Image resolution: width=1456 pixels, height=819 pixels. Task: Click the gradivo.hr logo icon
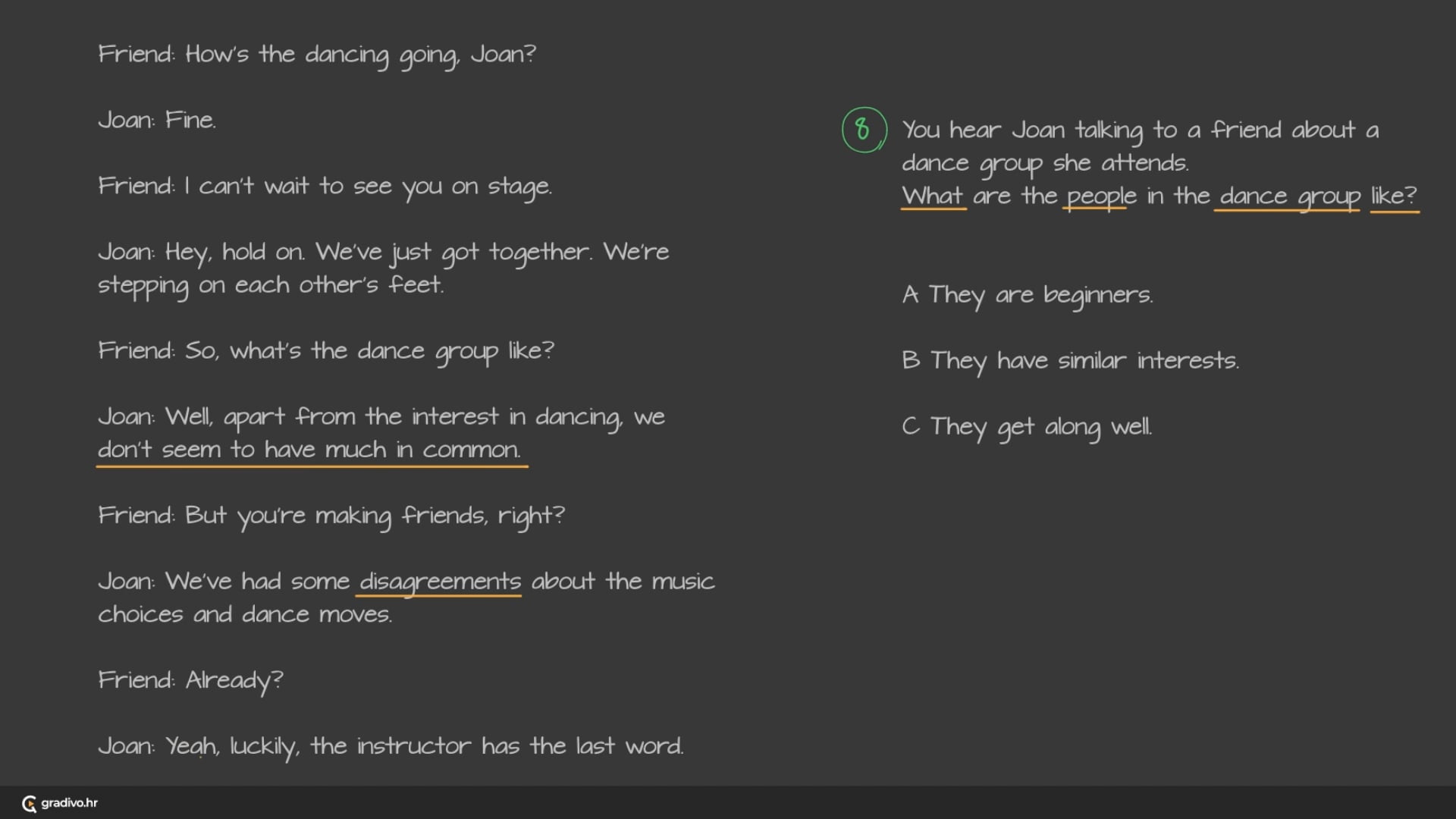(30, 804)
